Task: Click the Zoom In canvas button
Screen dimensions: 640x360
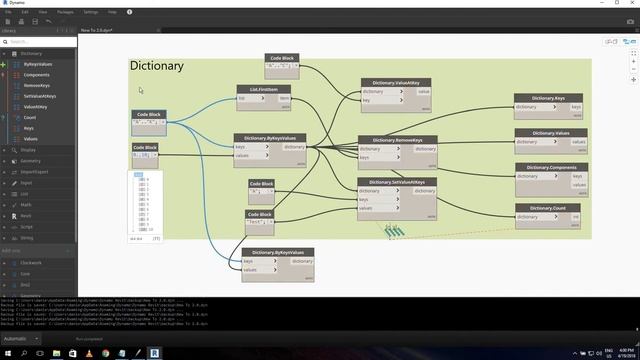Action: coord(633,62)
